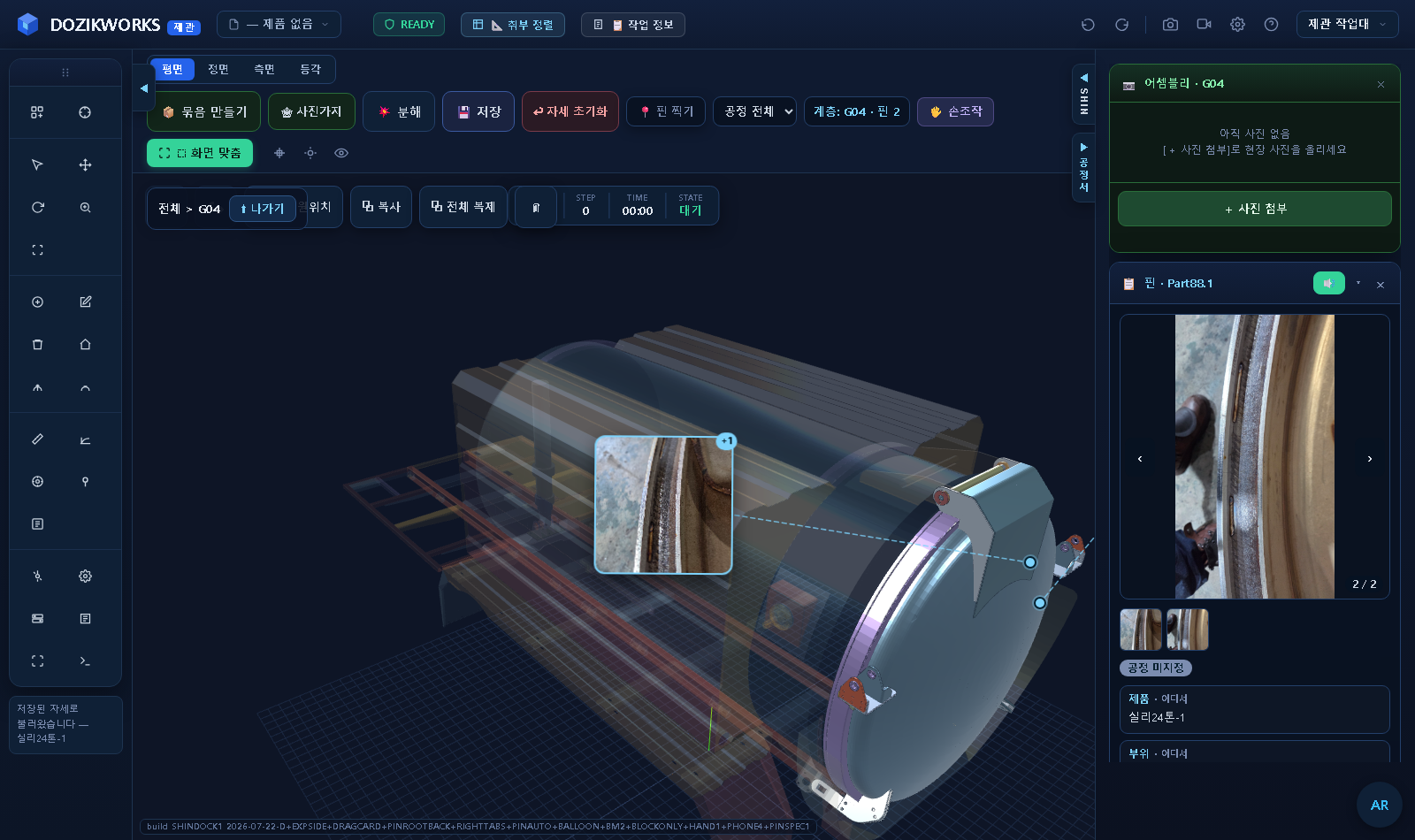
Task: Open settings gear in top bar
Action: 1237,25
